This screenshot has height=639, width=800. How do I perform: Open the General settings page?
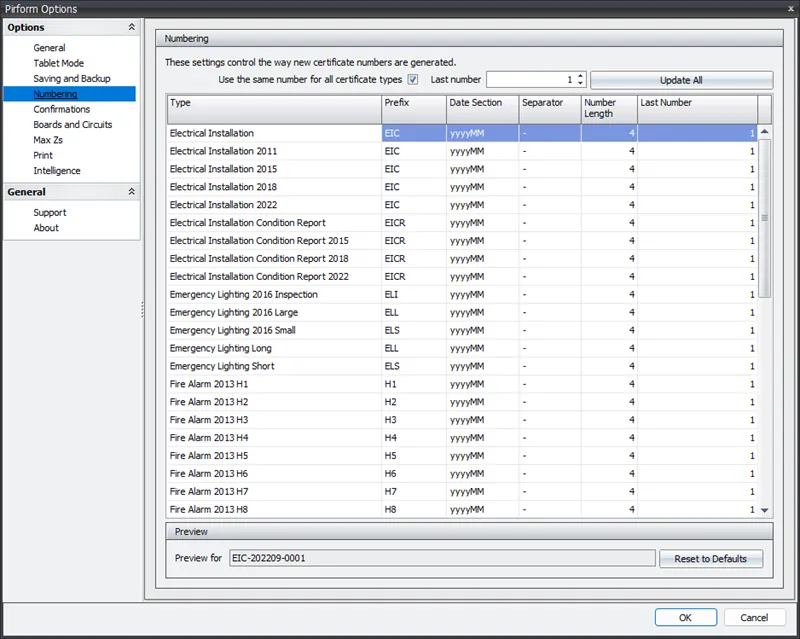[x=49, y=47]
